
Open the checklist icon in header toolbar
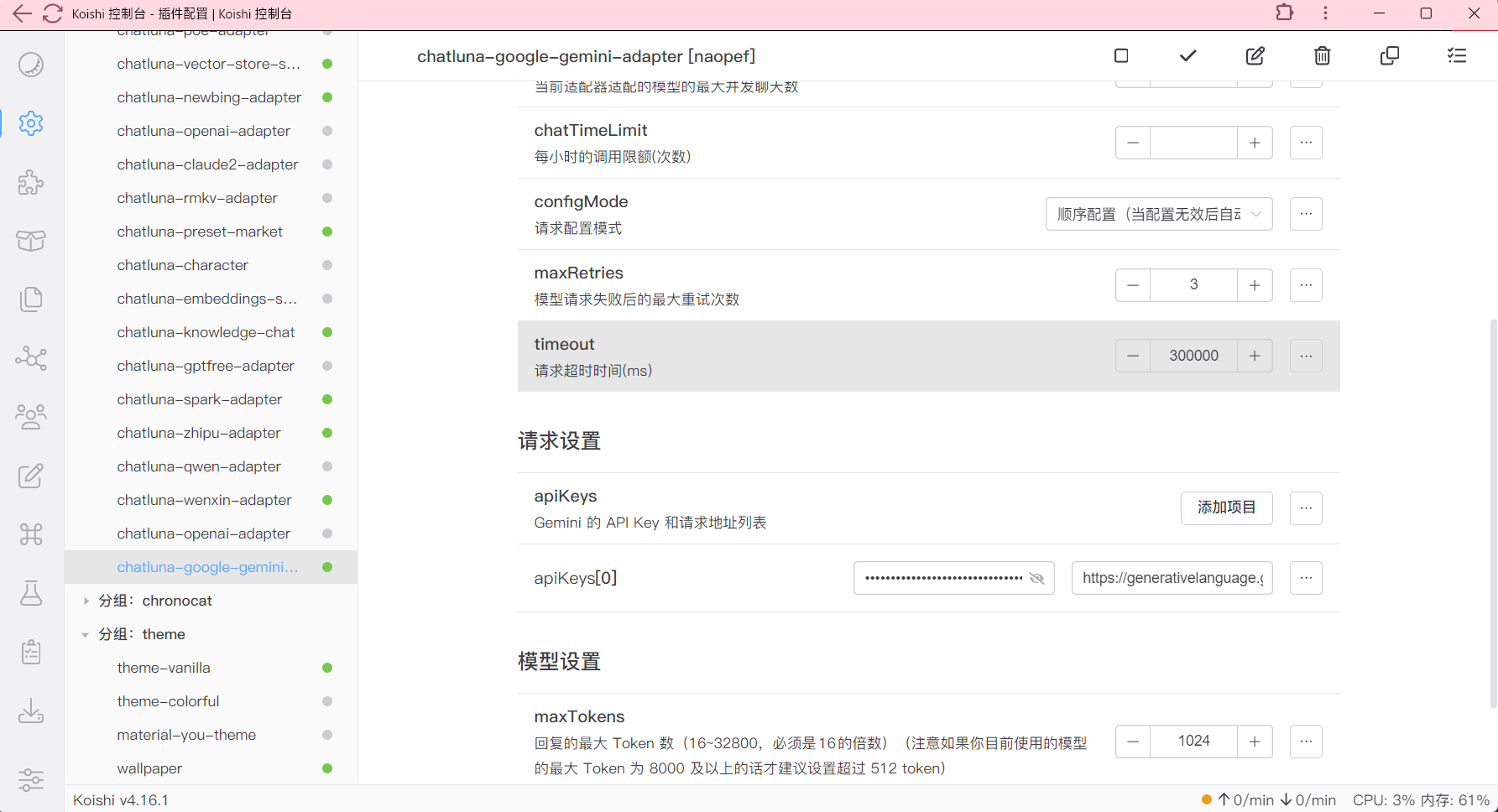pos(1457,56)
